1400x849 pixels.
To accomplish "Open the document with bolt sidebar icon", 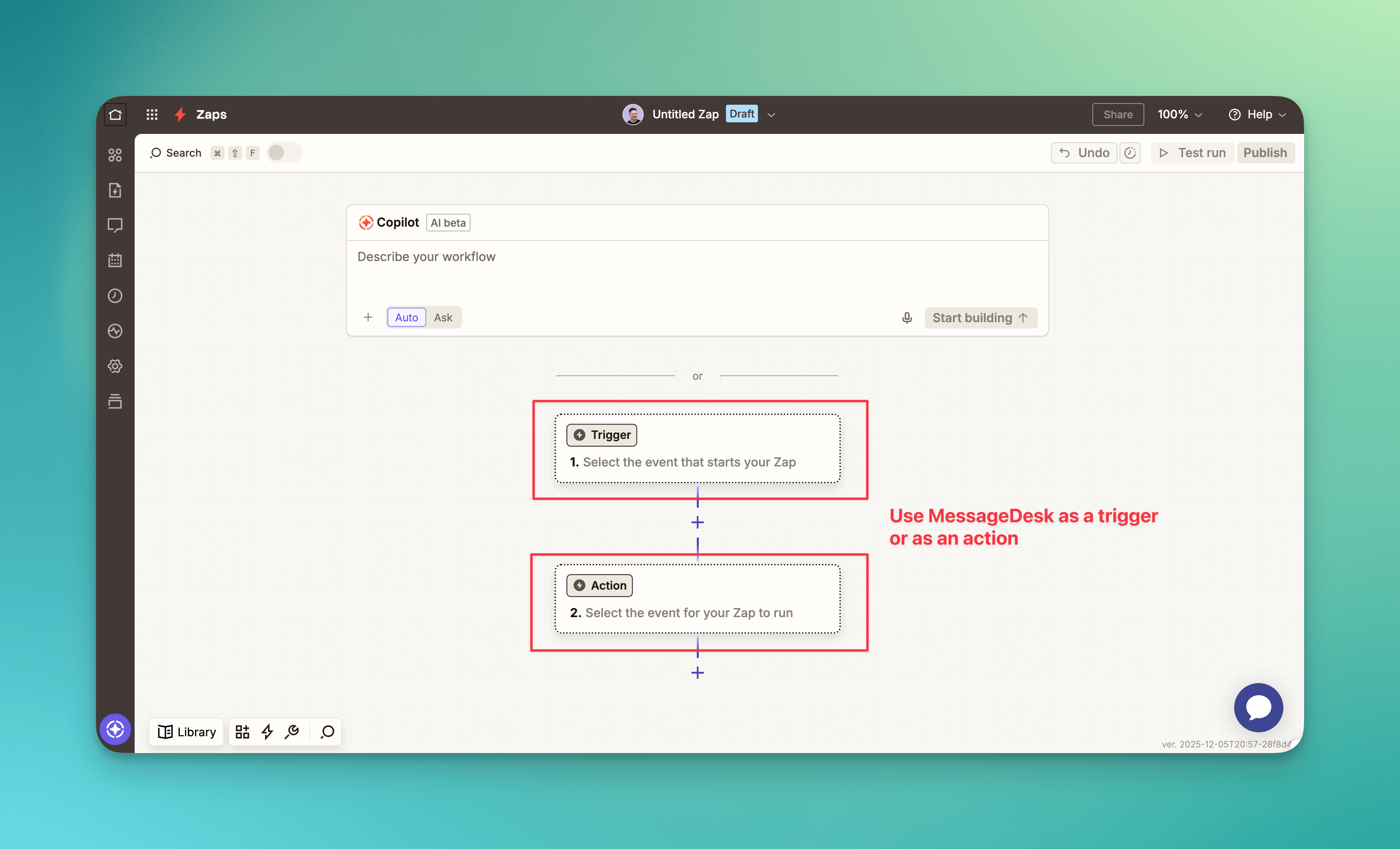I will pos(115,190).
